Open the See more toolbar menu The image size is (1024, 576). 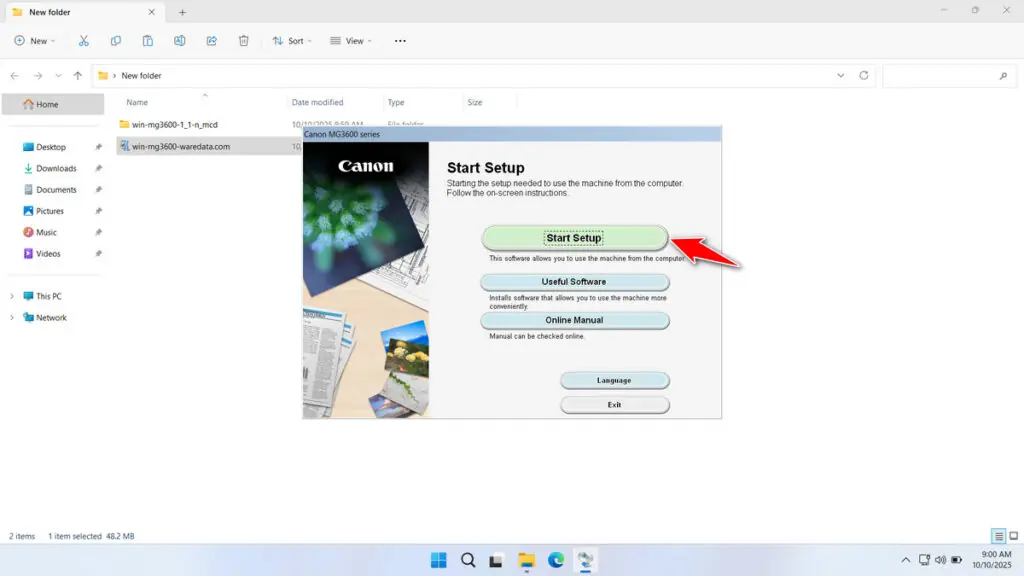(400, 40)
